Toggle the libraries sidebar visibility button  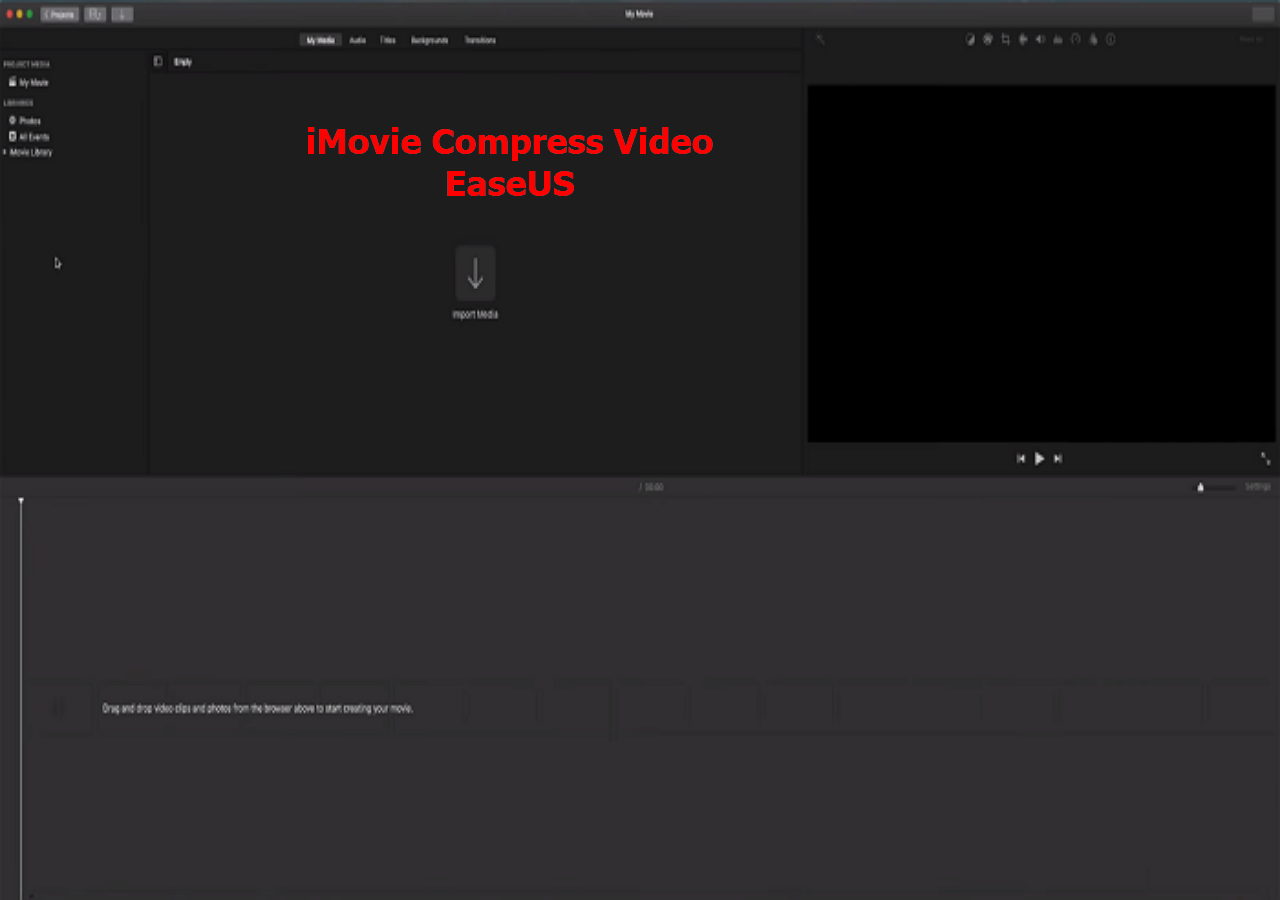click(157, 62)
